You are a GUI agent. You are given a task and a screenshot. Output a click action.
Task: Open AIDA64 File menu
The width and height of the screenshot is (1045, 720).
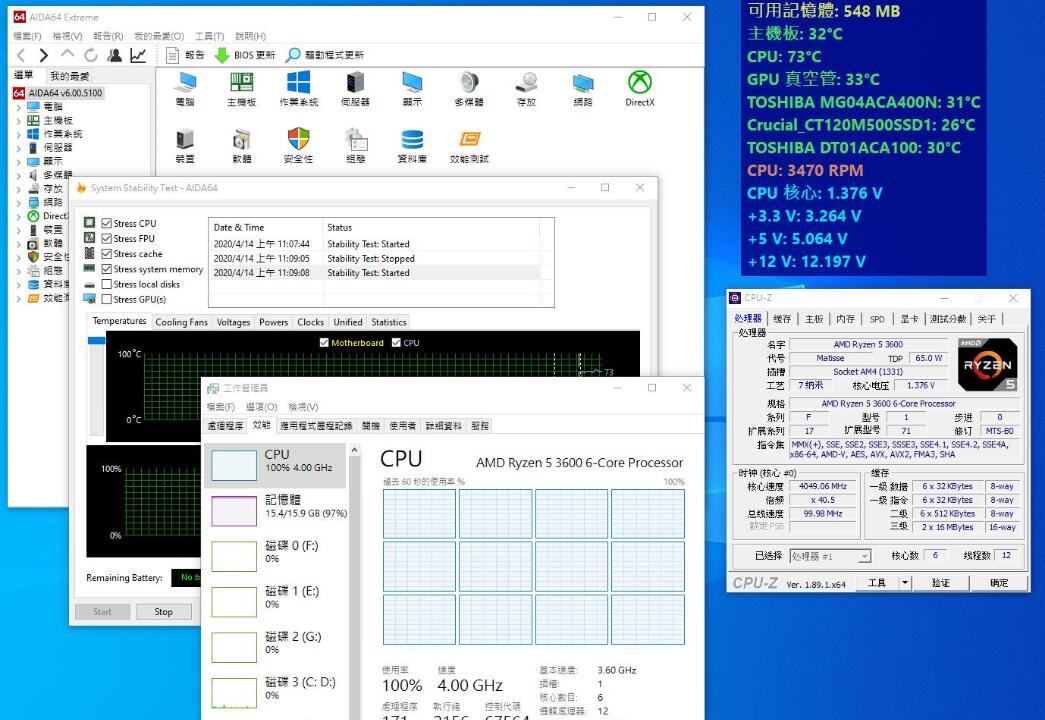click(27, 36)
